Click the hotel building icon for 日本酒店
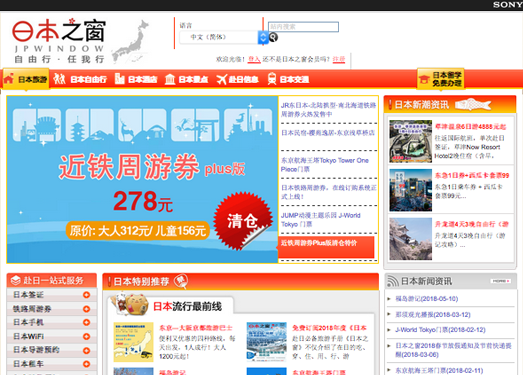523x375 pixels. point(119,79)
